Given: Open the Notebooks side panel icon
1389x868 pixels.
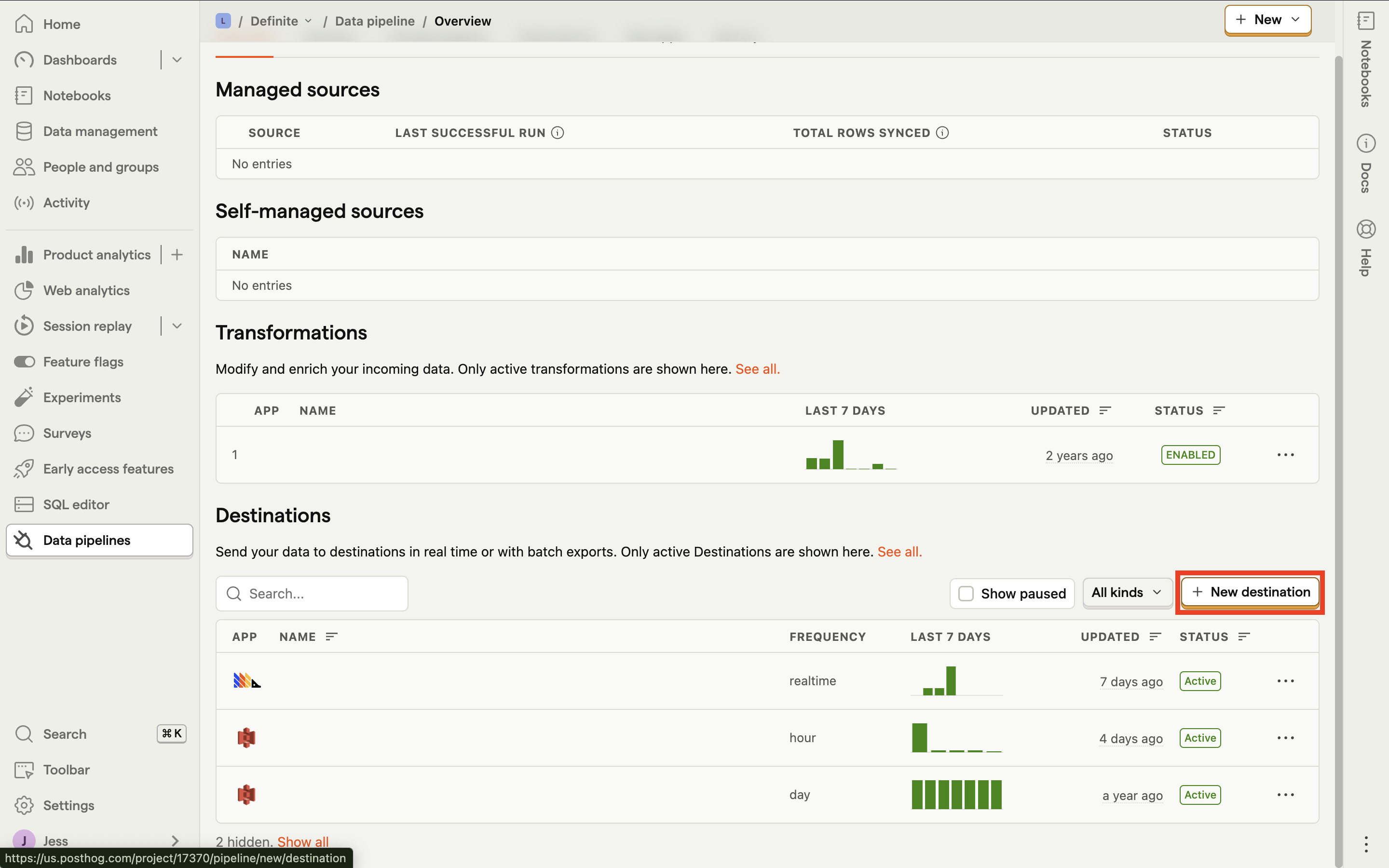Looking at the screenshot, I should 1365,21.
